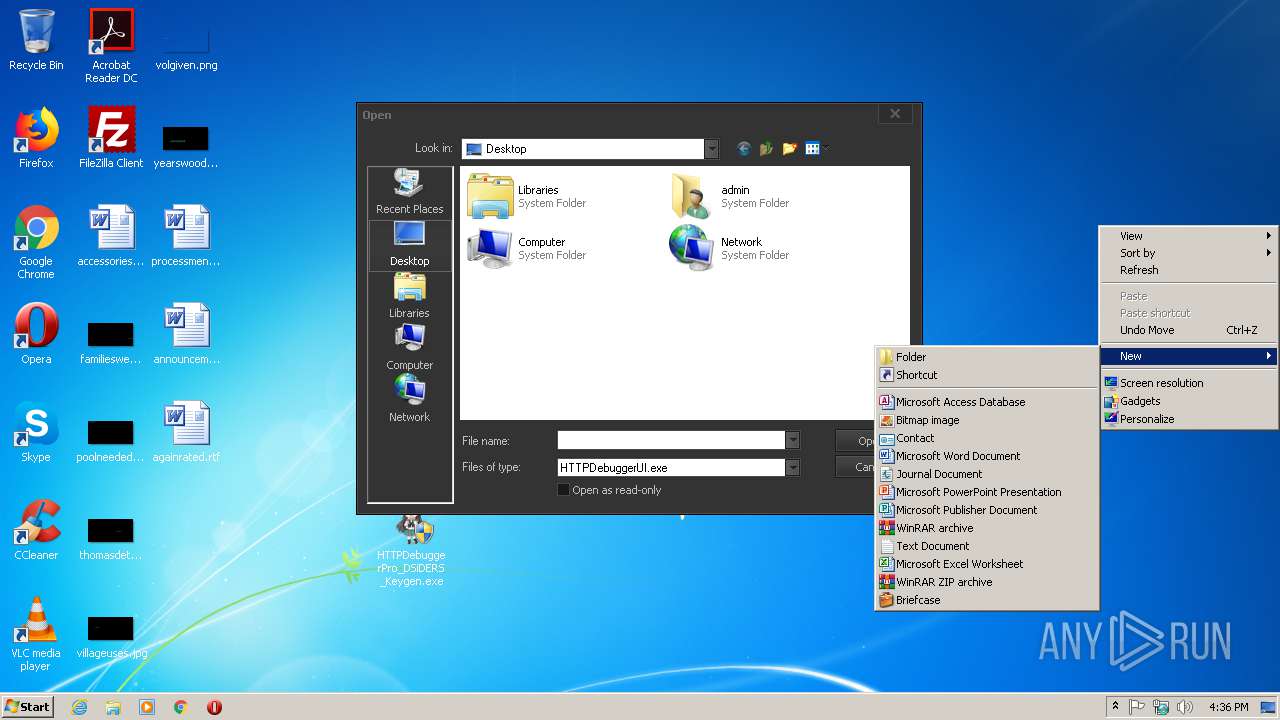The width and height of the screenshot is (1280, 720).
Task: Create Microsoft Access Database item
Action: tap(986, 402)
